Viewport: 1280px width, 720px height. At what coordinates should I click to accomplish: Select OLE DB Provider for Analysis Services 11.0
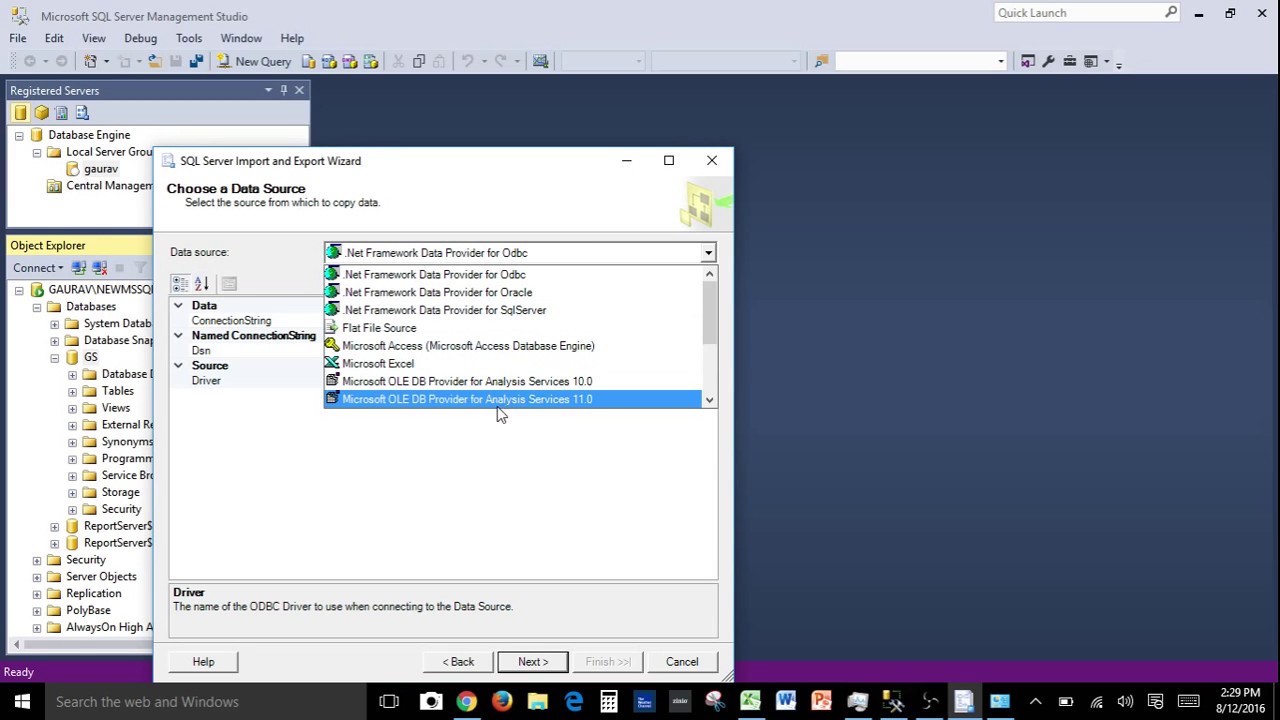[513, 399]
